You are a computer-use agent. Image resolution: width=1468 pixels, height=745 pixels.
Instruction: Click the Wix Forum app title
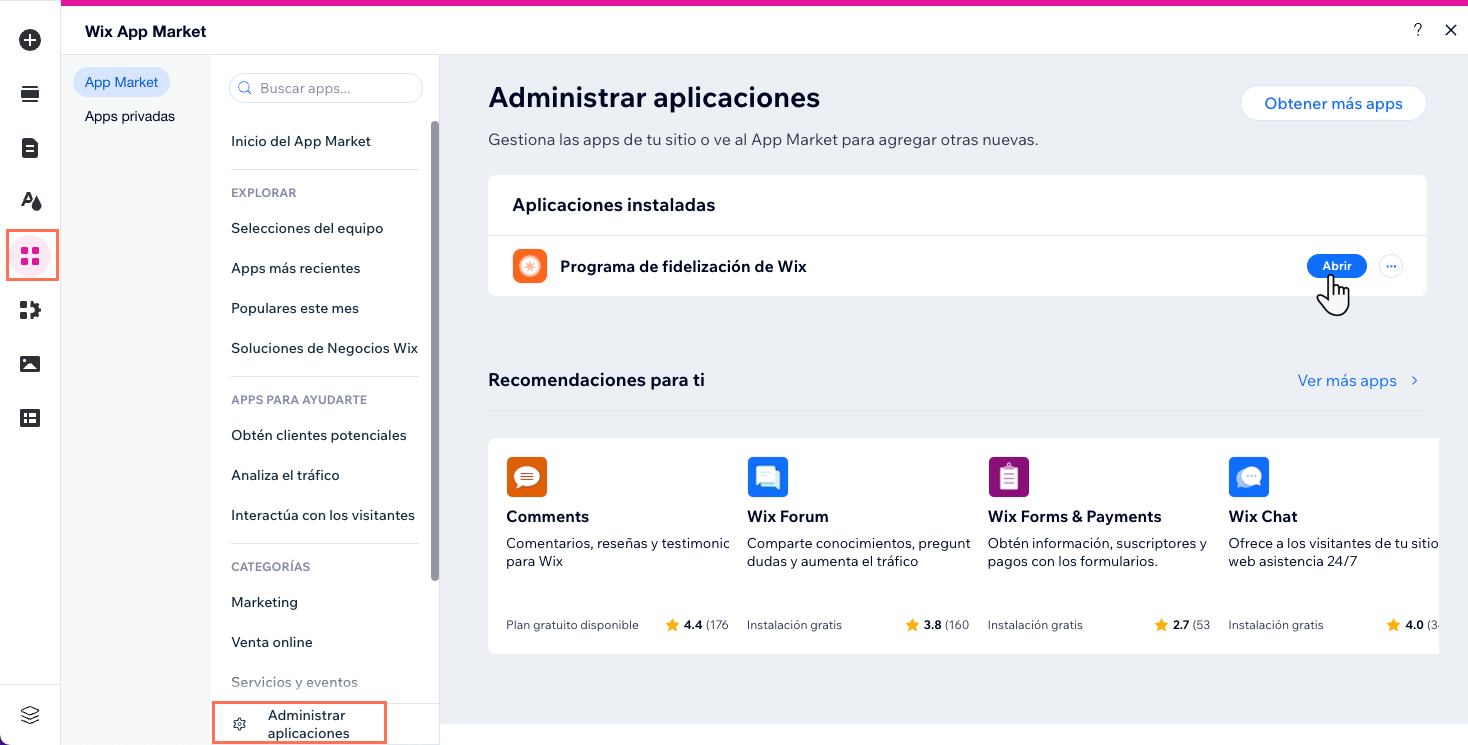(788, 516)
